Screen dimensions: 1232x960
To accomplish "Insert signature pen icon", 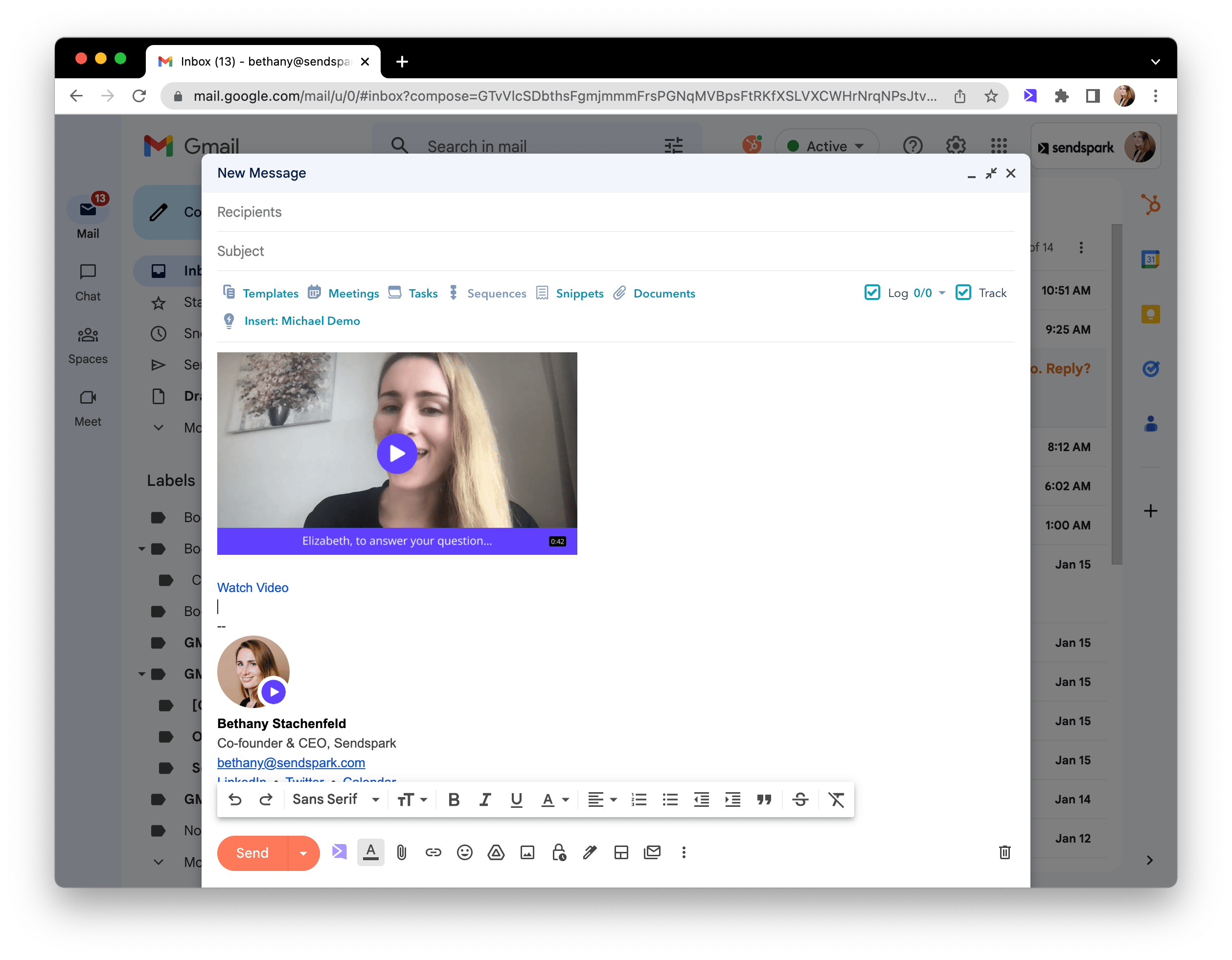I will pos(590,852).
